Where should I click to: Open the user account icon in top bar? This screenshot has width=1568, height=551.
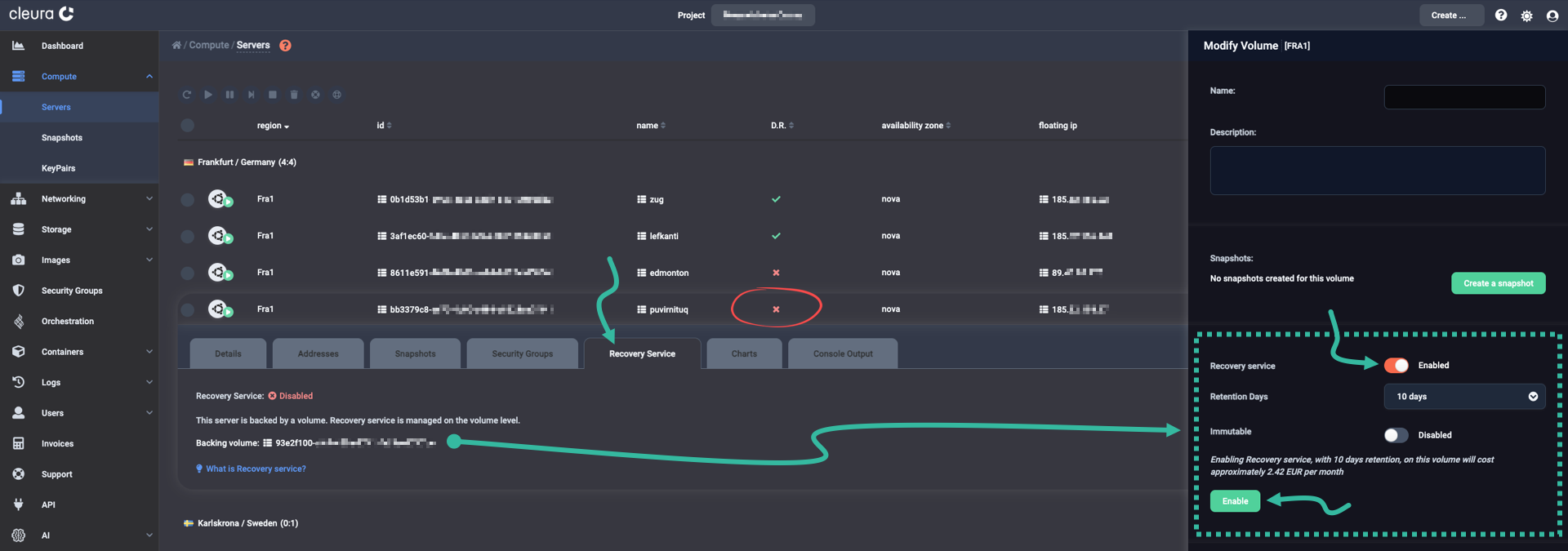tap(1552, 16)
